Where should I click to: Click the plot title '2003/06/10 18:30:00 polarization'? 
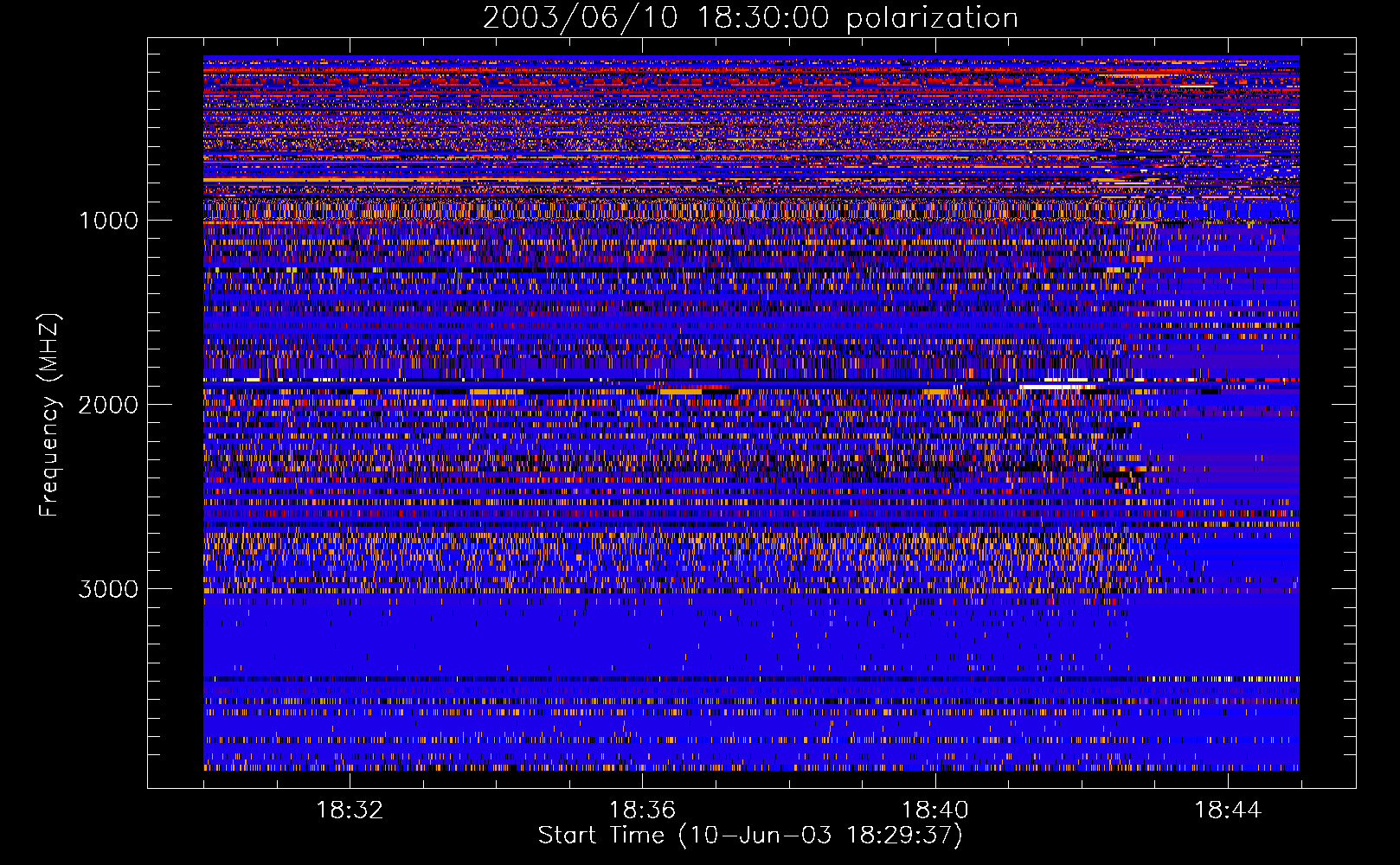750,18
